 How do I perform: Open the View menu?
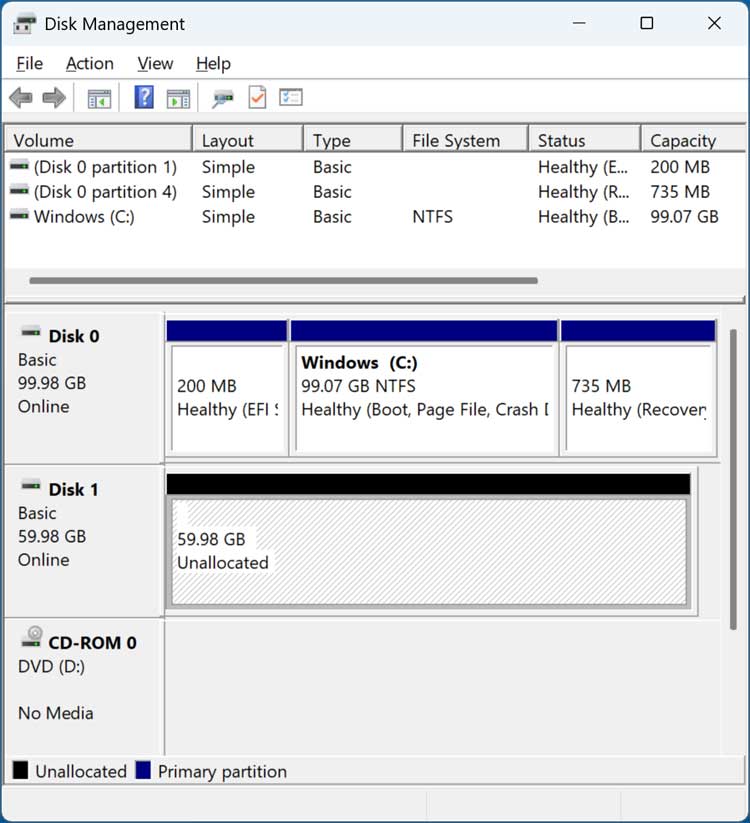(155, 64)
